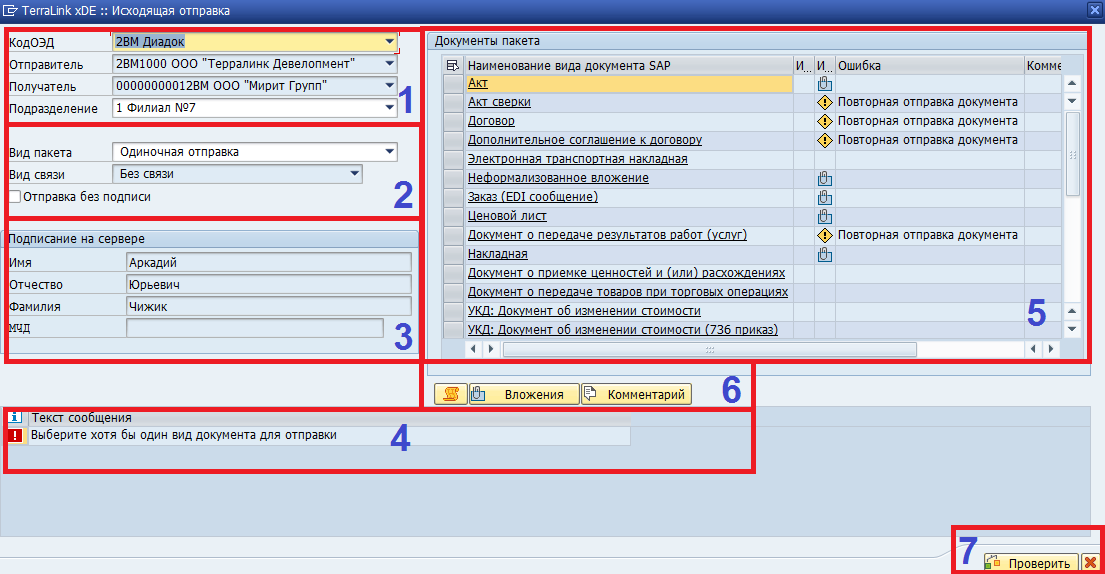Select the row marker for Заказ (EDI сообщение)
The height and width of the screenshot is (574, 1105).
pyautogui.click(x=454, y=197)
